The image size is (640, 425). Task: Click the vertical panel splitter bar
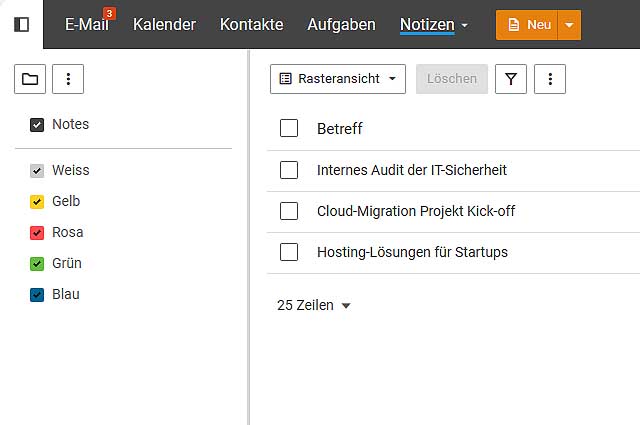click(248, 237)
